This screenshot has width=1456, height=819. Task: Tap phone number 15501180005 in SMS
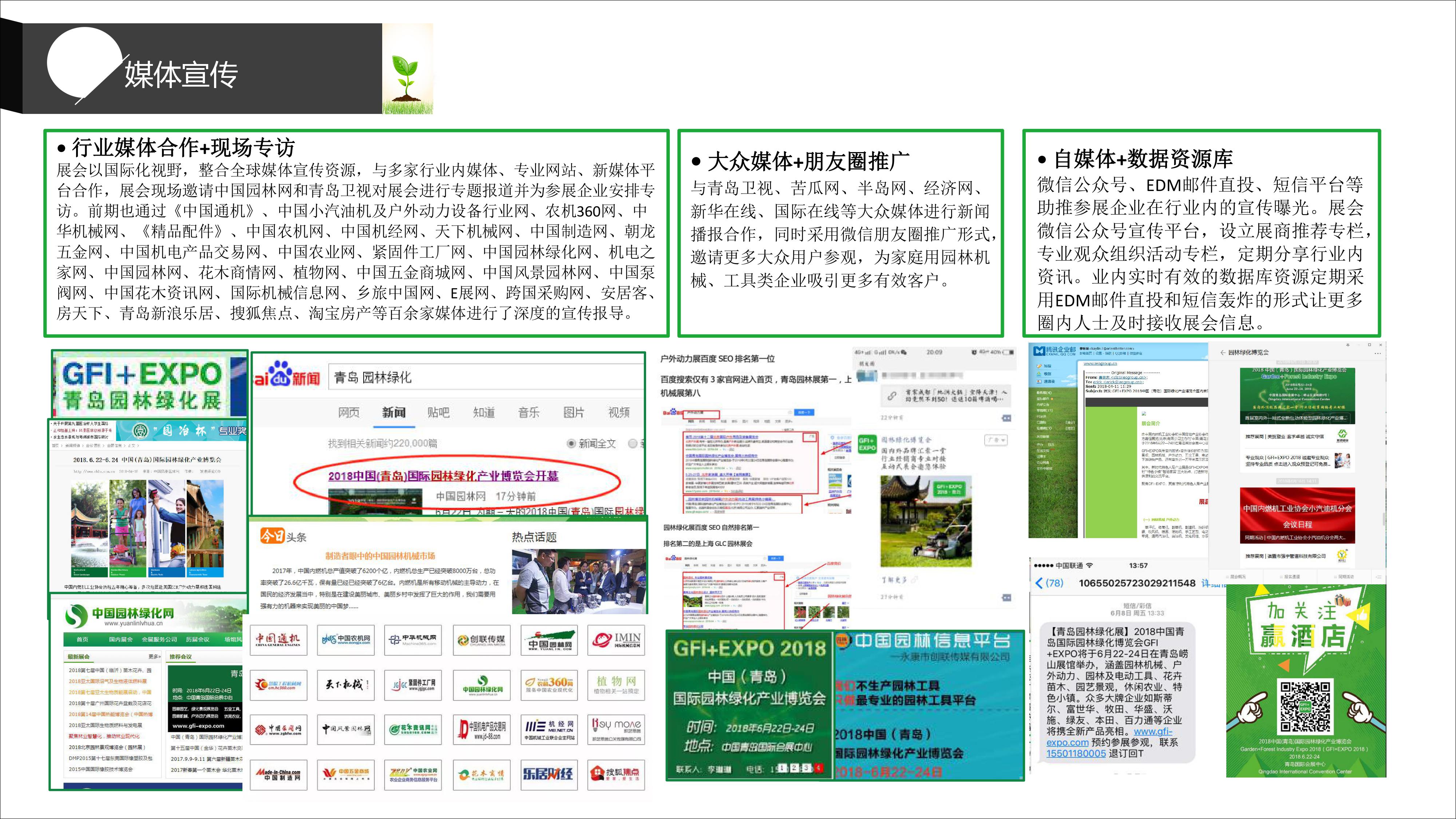pyautogui.click(x=1076, y=754)
